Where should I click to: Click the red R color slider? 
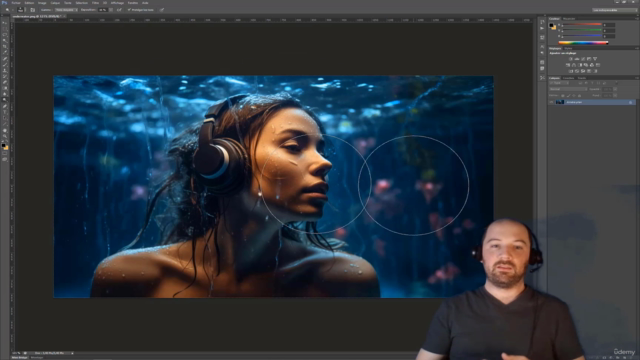coord(582,24)
